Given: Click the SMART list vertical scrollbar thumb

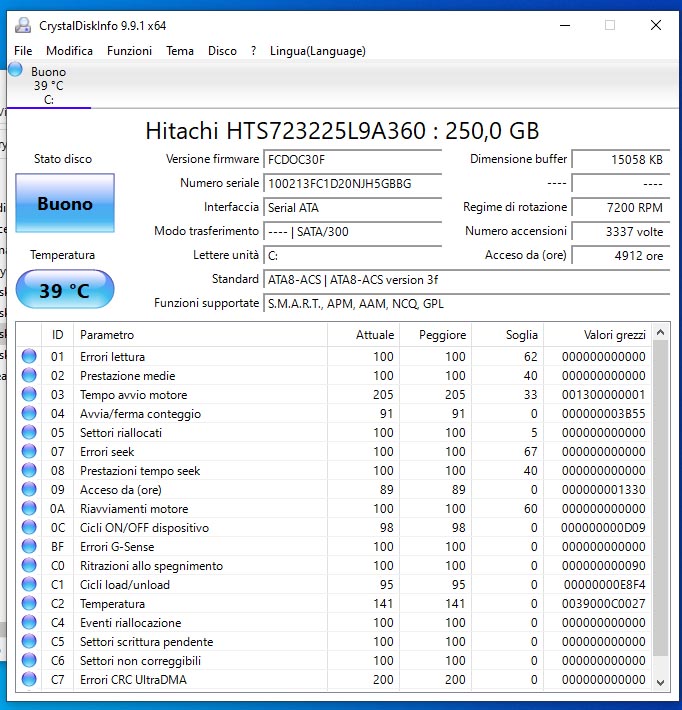Looking at the screenshot, I should pos(660,498).
